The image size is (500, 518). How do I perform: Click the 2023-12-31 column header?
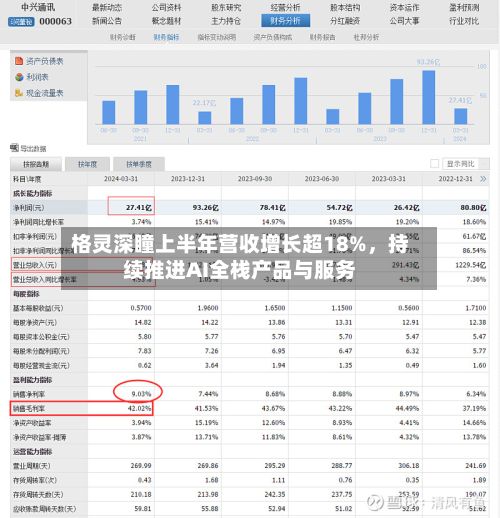click(188, 179)
